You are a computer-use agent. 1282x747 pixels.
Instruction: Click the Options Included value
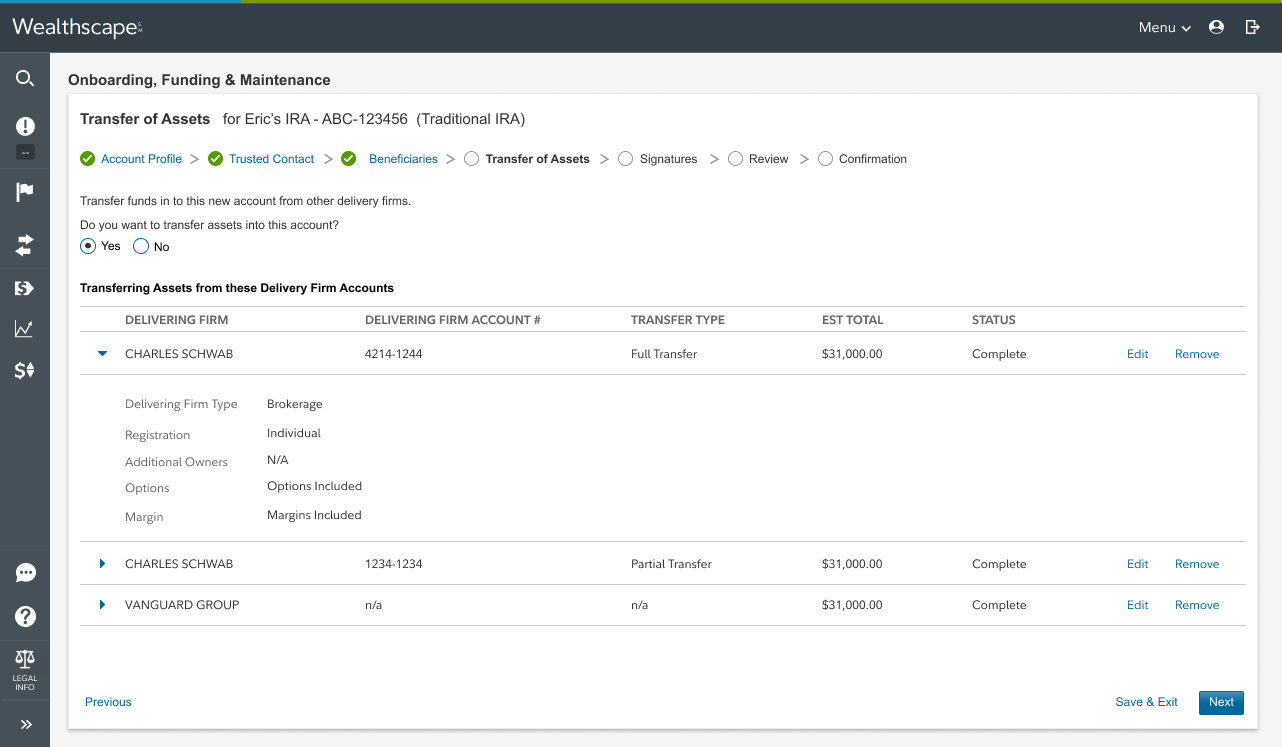[x=314, y=486]
